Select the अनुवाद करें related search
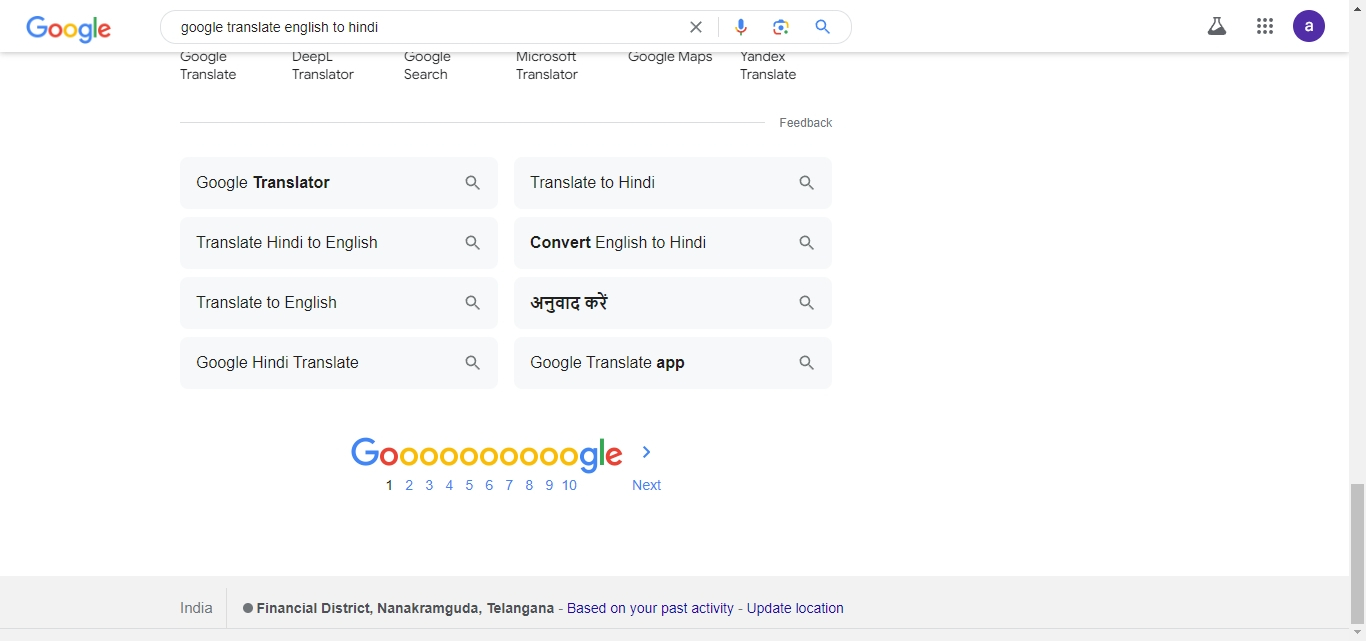Viewport: 1366px width, 641px height. (673, 303)
